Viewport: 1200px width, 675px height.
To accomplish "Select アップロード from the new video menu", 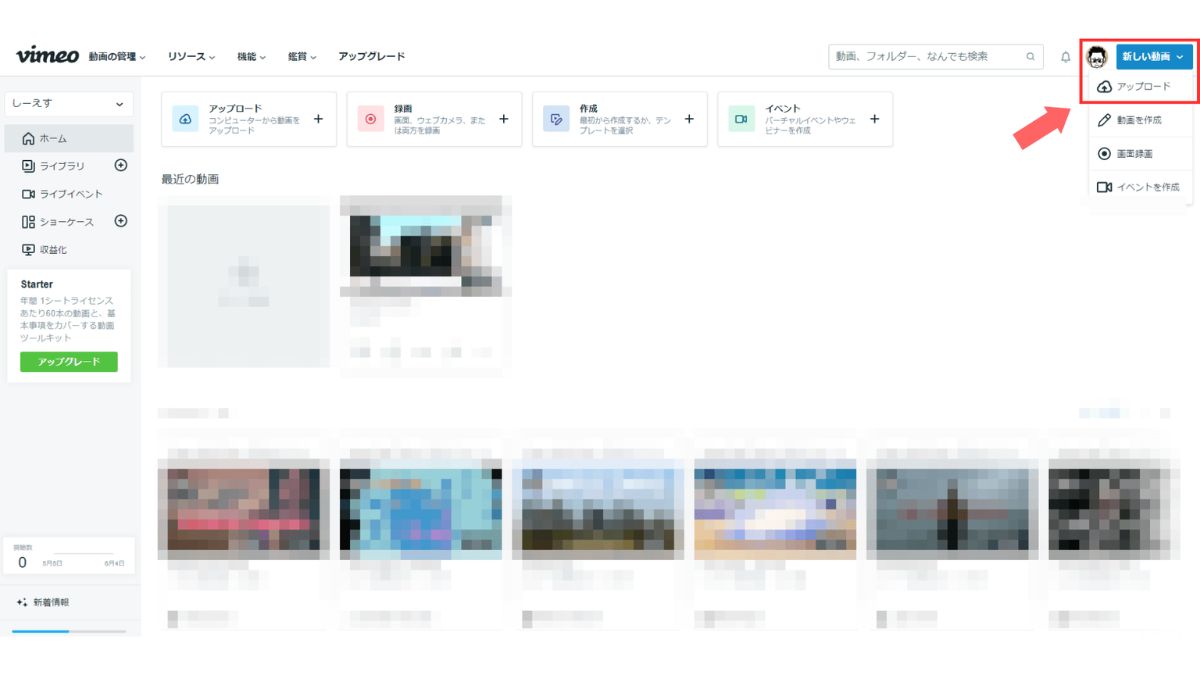I will pyautogui.click(x=1141, y=87).
